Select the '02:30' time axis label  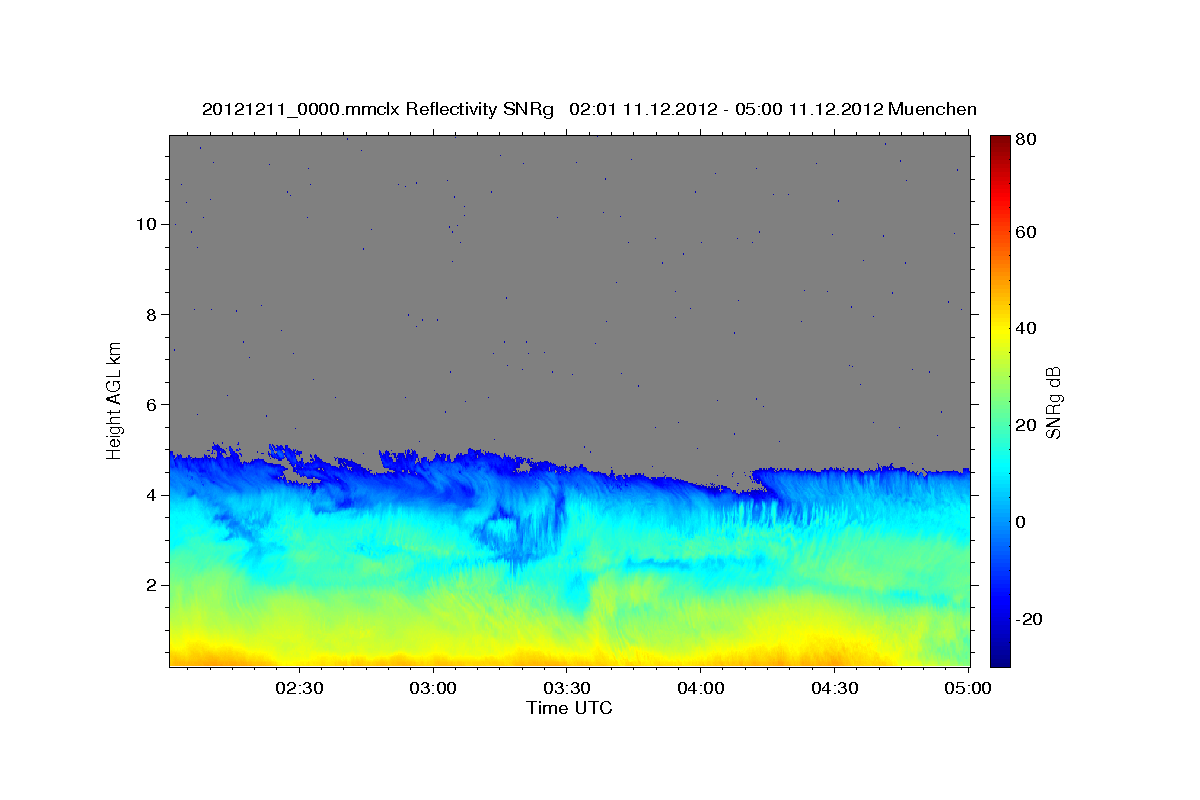299,688
